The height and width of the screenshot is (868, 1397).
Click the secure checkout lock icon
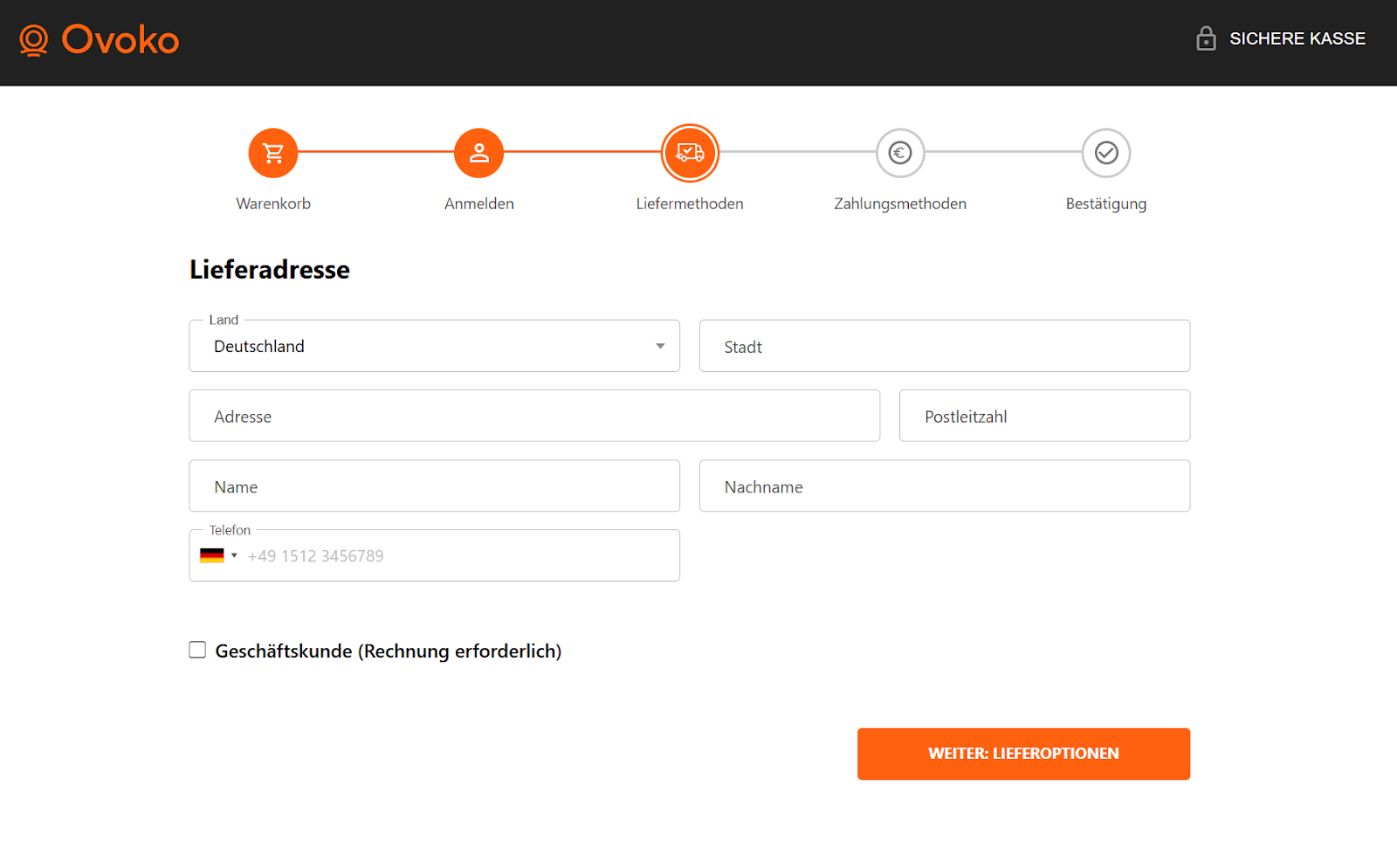tap(1206, 38)
